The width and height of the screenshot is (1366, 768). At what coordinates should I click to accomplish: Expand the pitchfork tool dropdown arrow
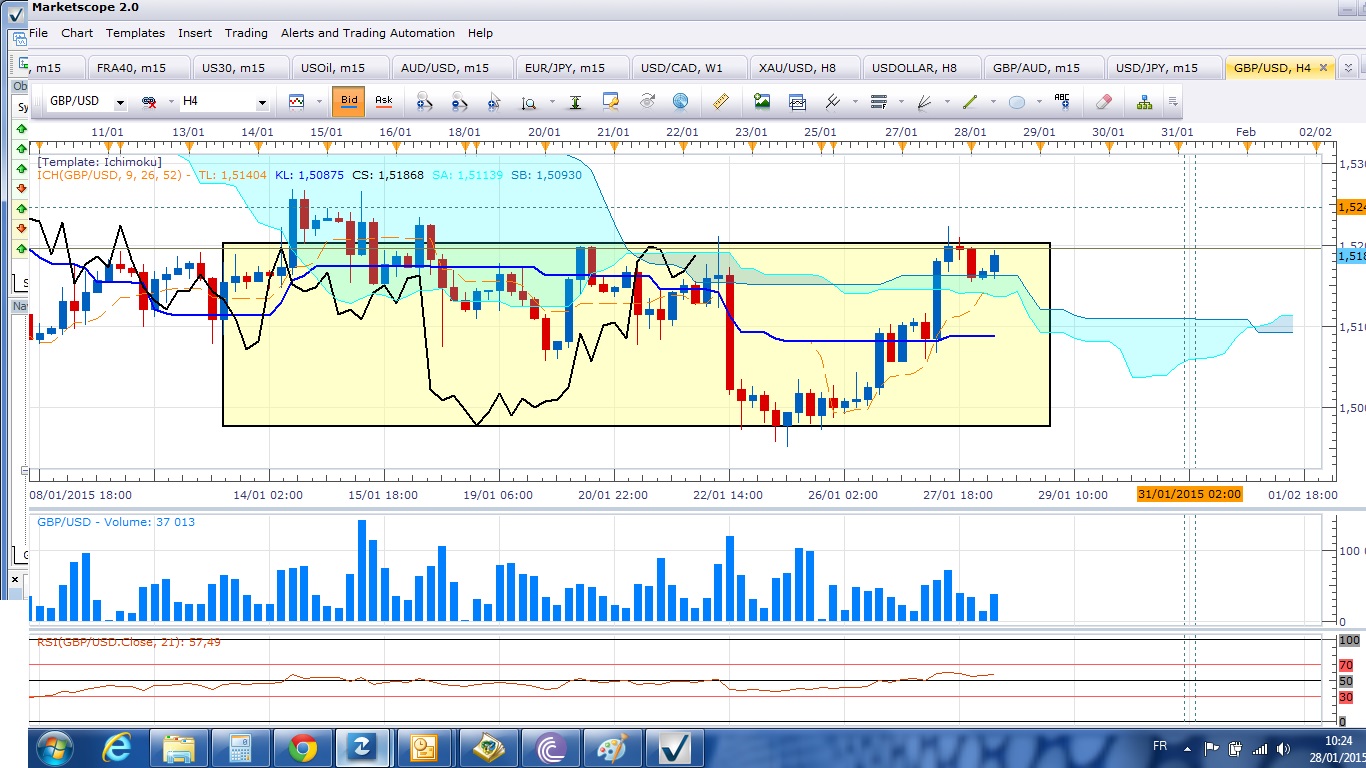855,102
